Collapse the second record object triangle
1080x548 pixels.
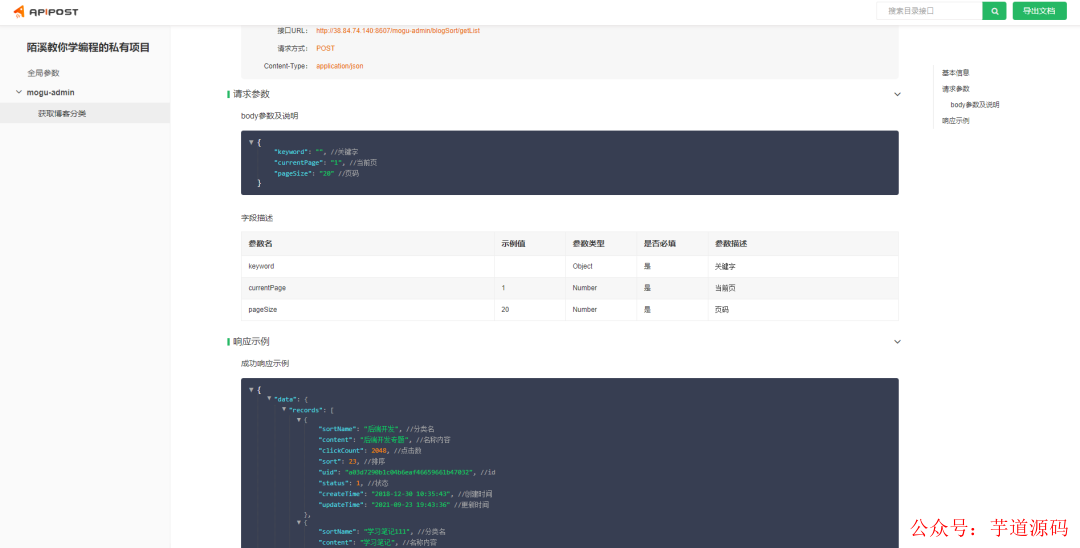click(x=299, y=522)
